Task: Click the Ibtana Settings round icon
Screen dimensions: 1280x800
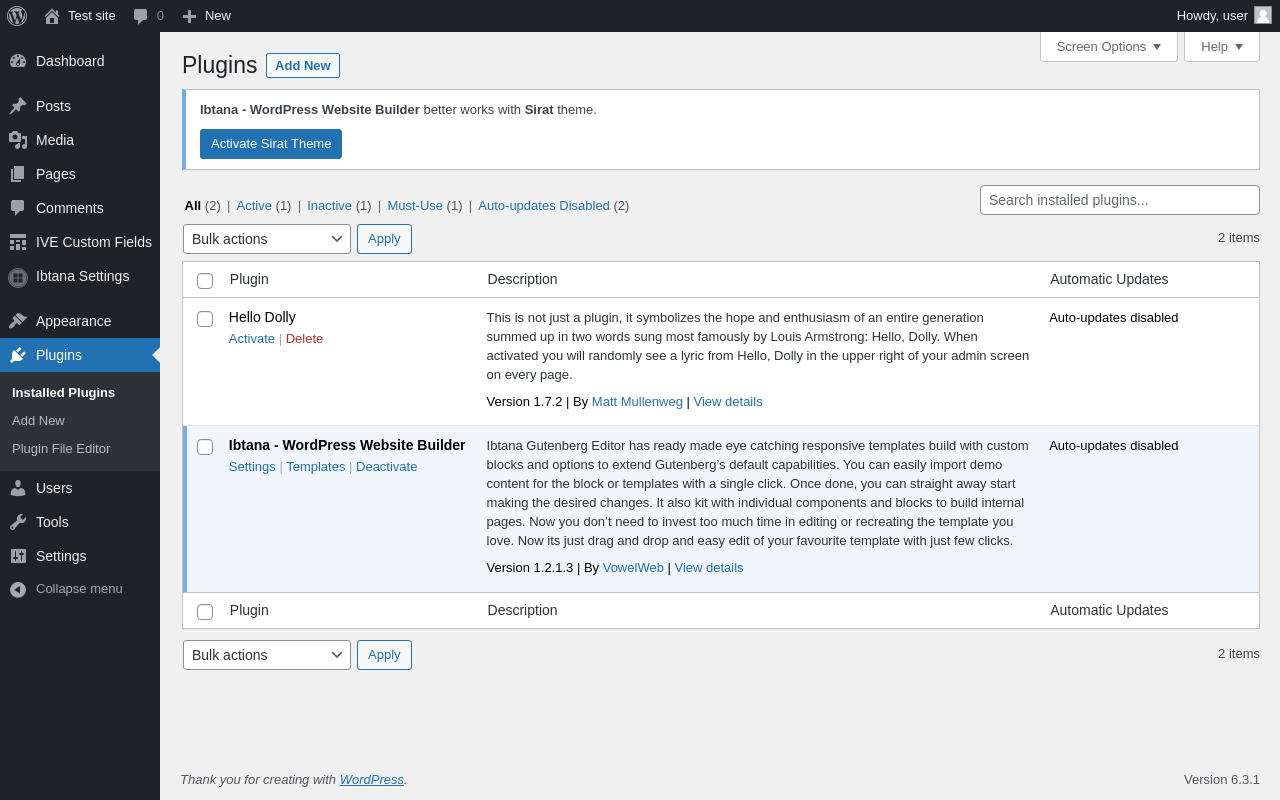Action: coord(18,277)
